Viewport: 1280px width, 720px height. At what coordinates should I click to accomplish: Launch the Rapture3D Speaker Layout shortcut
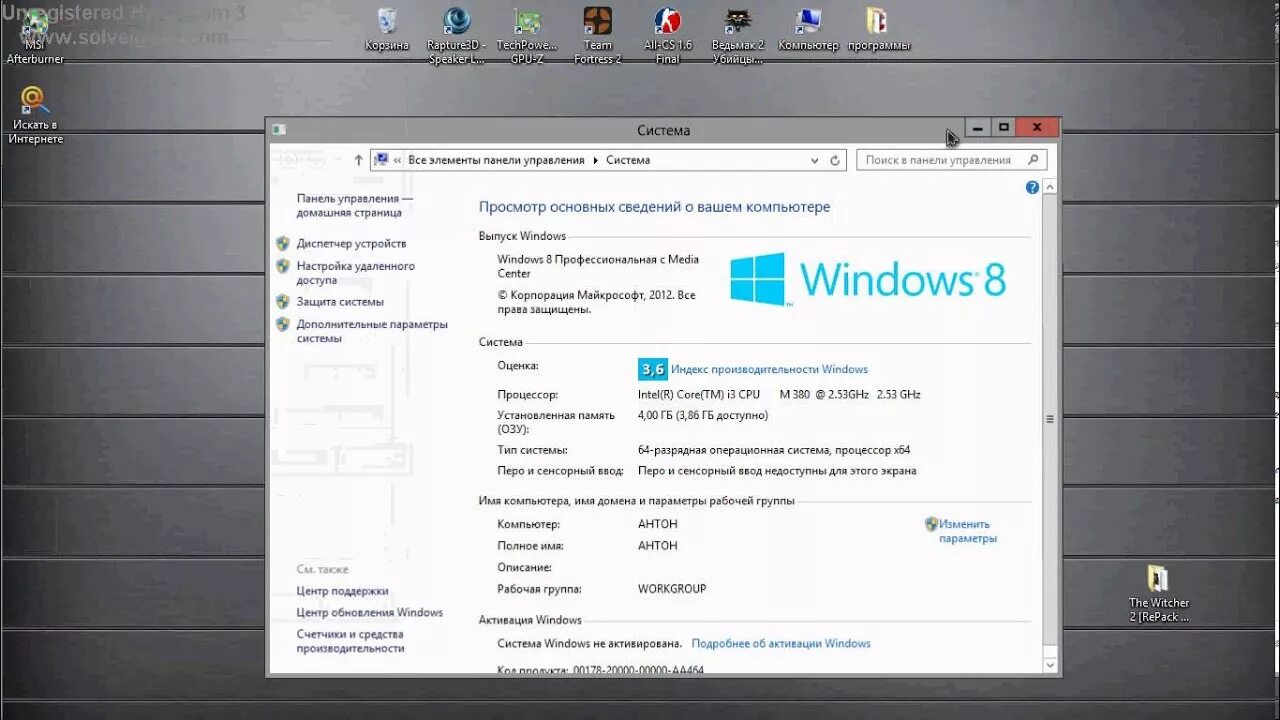pos(456,36)
